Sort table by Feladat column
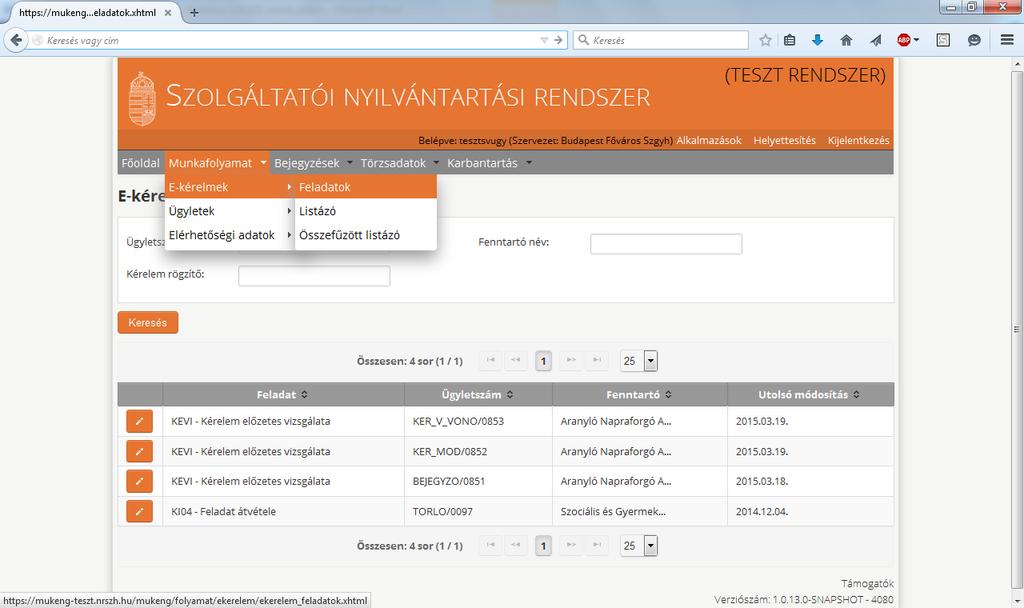Viewport: 1024px width, 608px height. coord(282,394)
